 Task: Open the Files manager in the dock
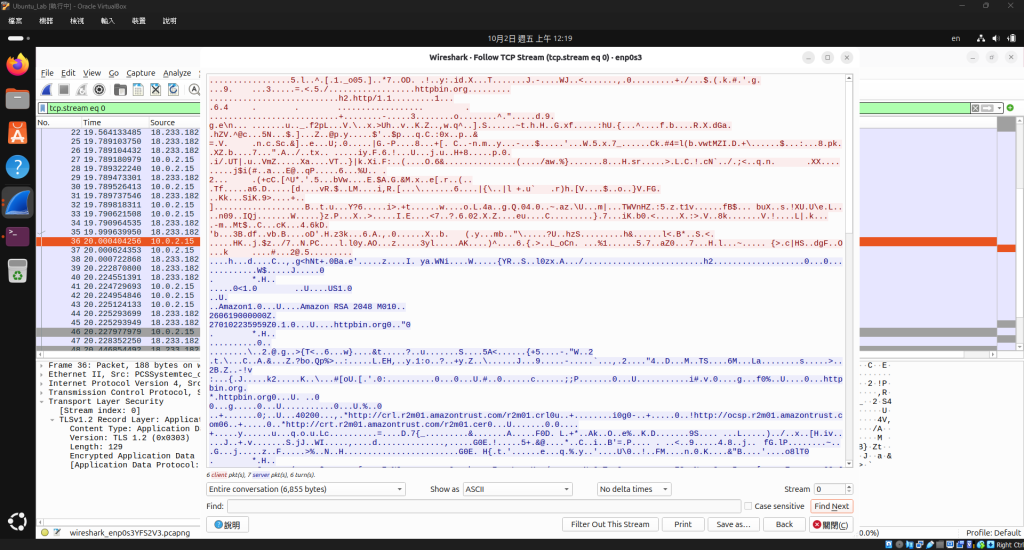point(18,99)
